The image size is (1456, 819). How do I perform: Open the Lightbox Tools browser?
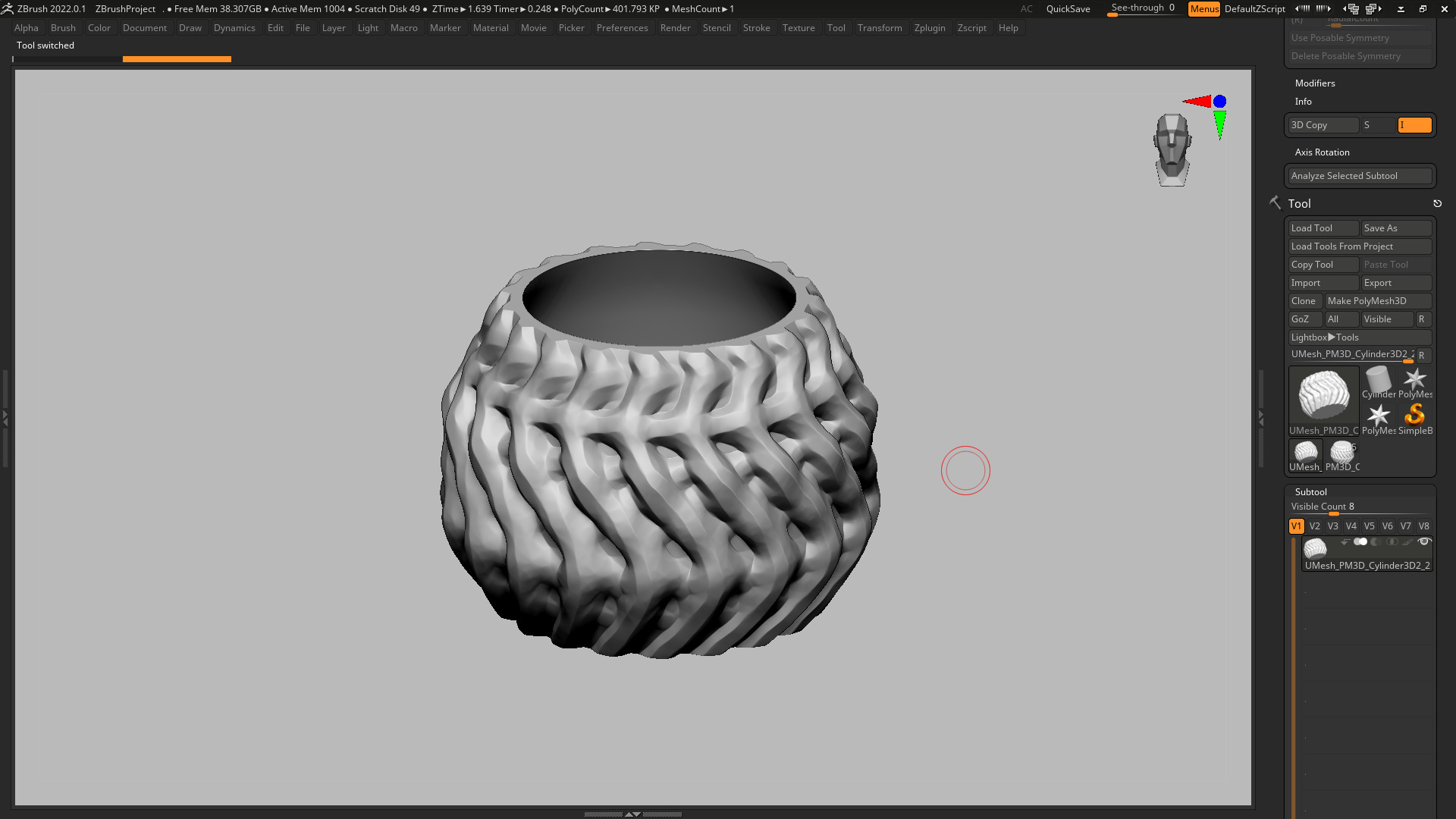point(1360,337)
